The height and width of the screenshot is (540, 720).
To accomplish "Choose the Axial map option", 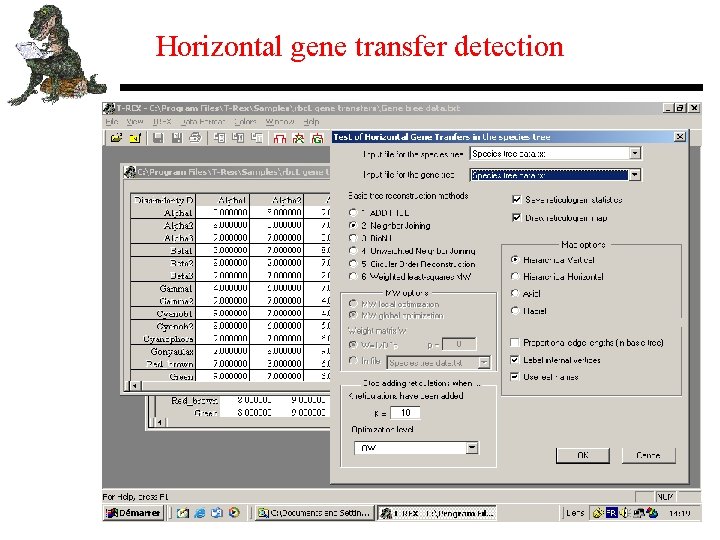I will (x=515, y=293).
